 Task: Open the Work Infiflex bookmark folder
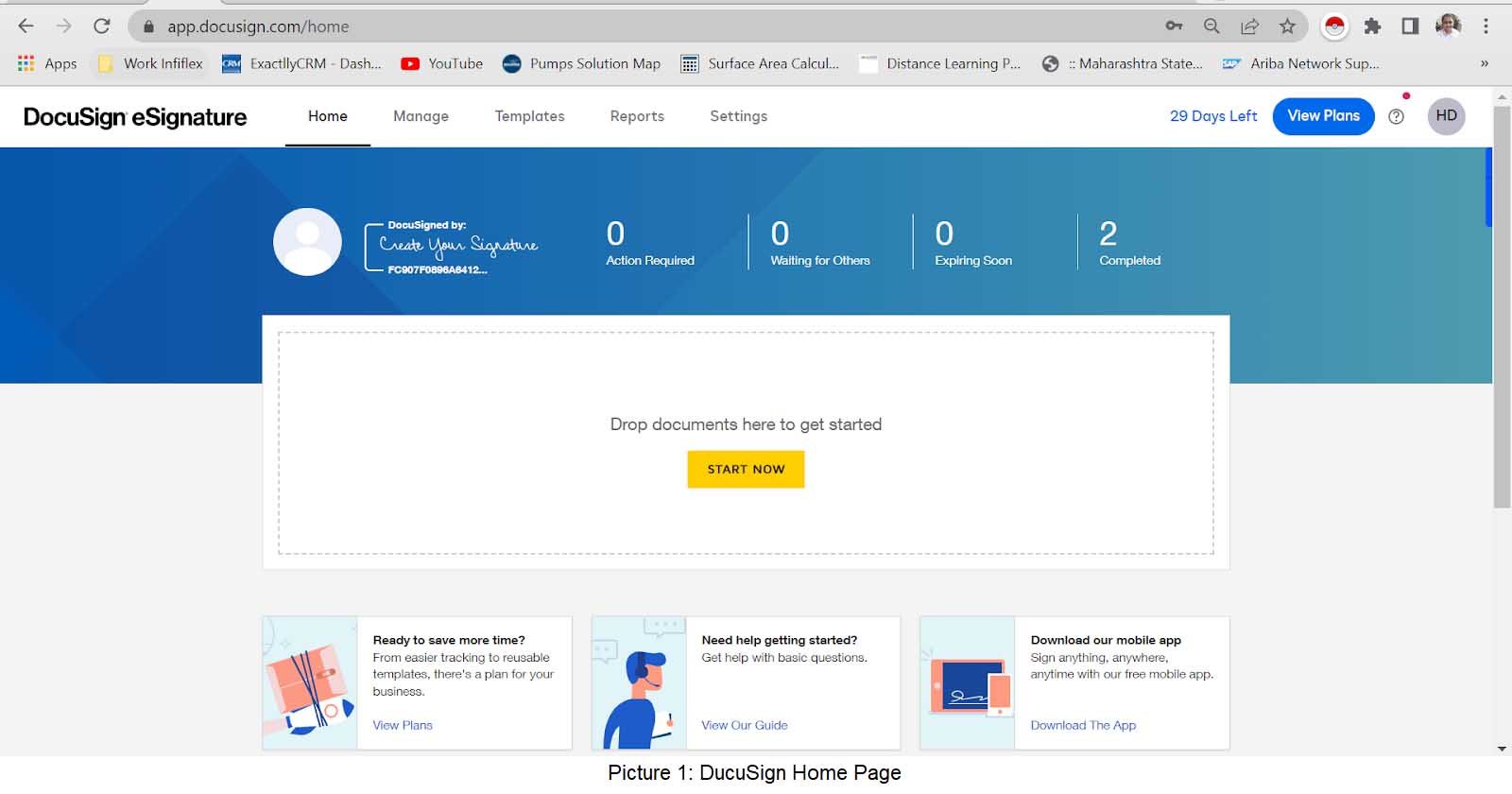[x=150, y=63]
